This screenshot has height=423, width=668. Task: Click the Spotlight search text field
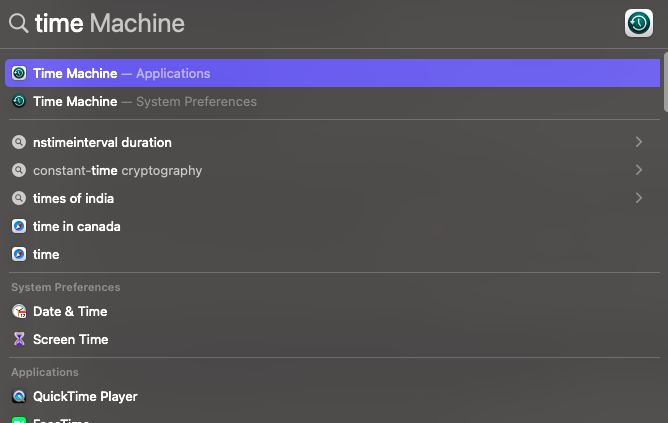300,23
